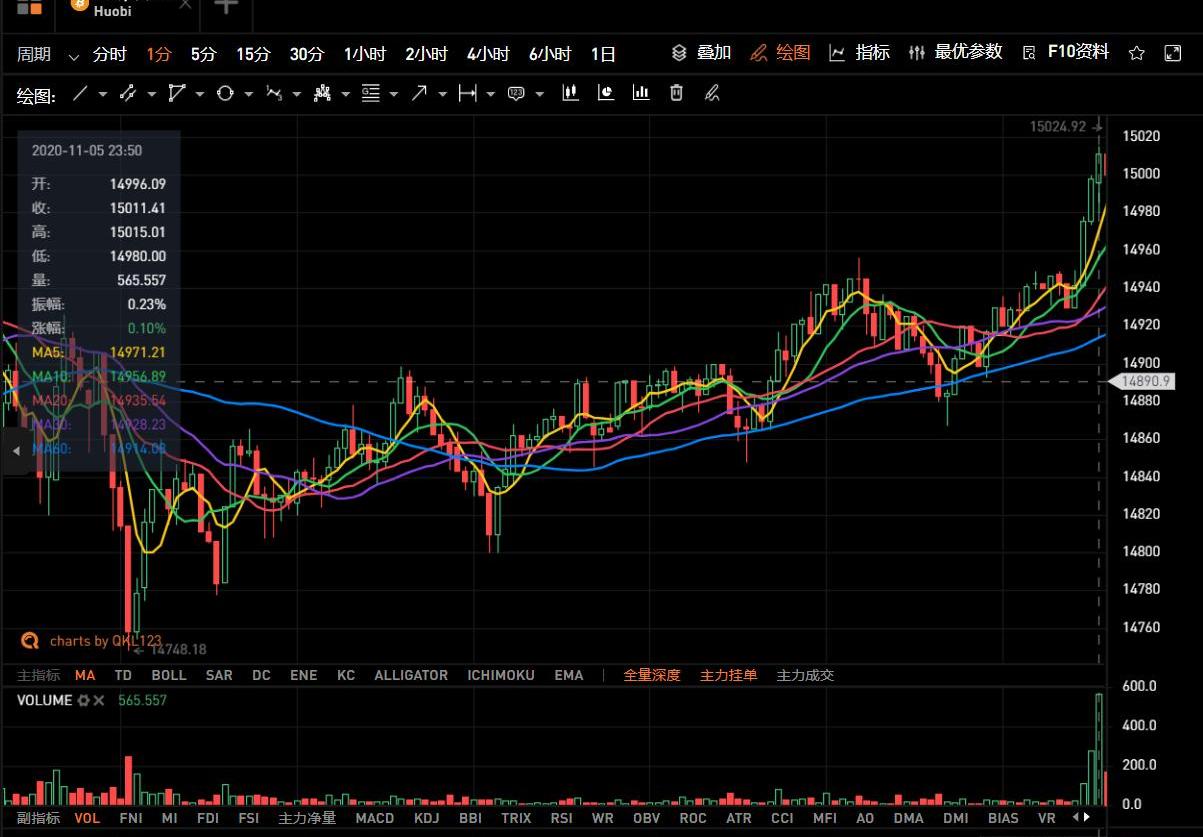1203x837 pixels.
Task: Enable the 主力成交 overlay
Action: 805,675
